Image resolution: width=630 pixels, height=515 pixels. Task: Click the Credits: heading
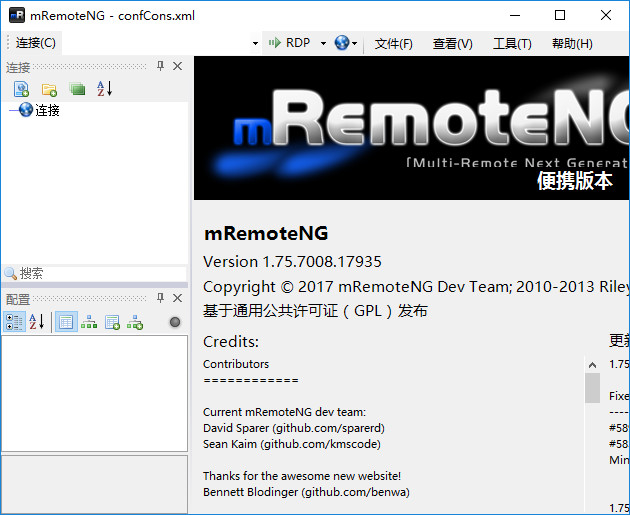coord(231,341)
